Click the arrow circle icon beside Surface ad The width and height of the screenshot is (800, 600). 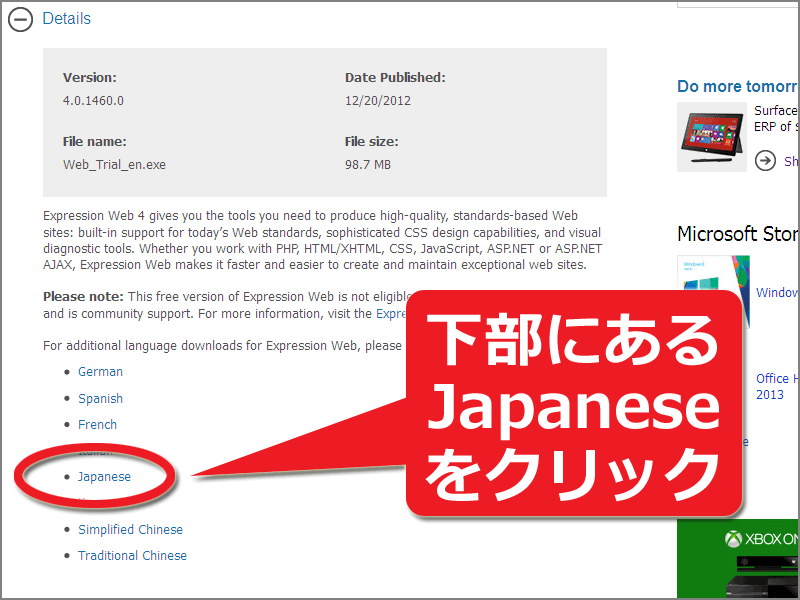765,161
